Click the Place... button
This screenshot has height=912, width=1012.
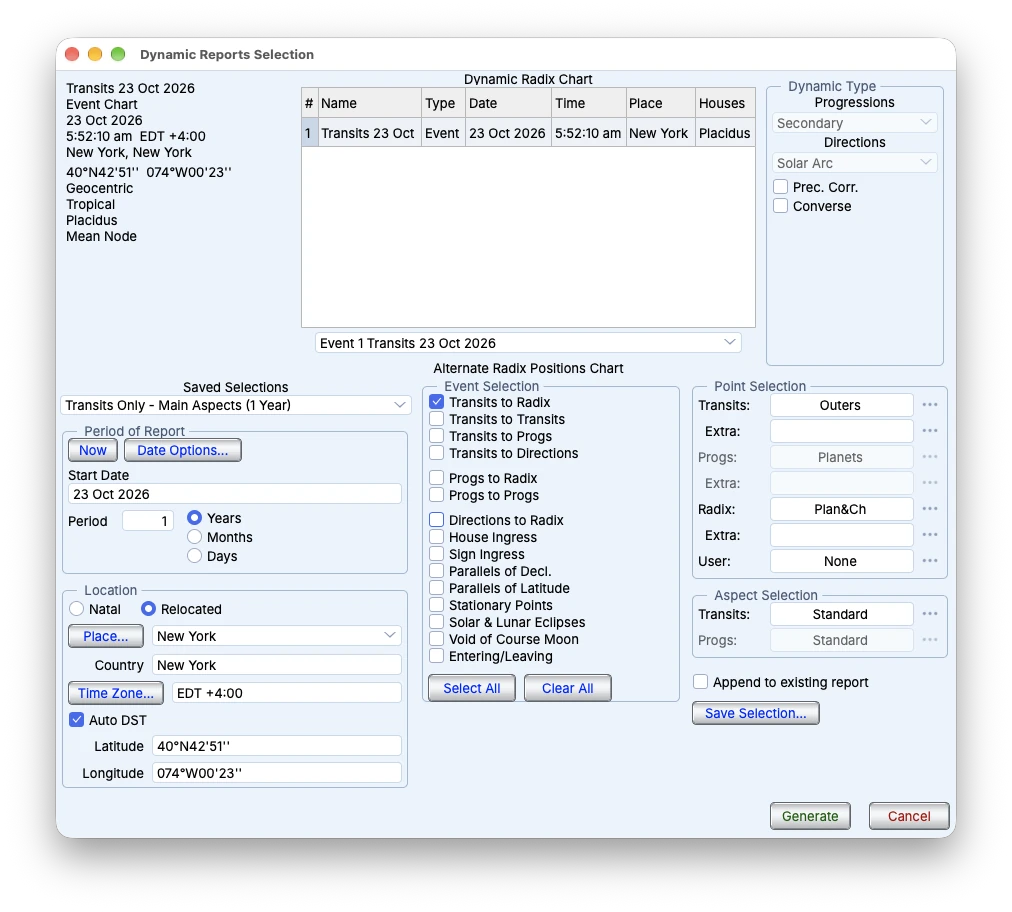[x=106, y=636]
